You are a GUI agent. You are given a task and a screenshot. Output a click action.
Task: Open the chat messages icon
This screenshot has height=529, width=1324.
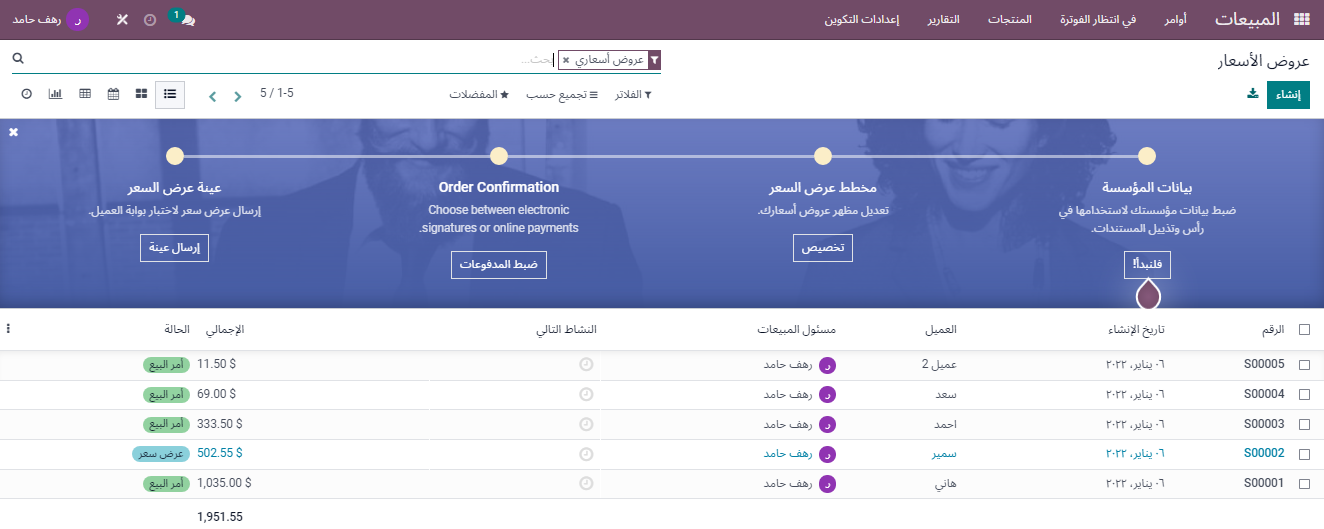186,20
